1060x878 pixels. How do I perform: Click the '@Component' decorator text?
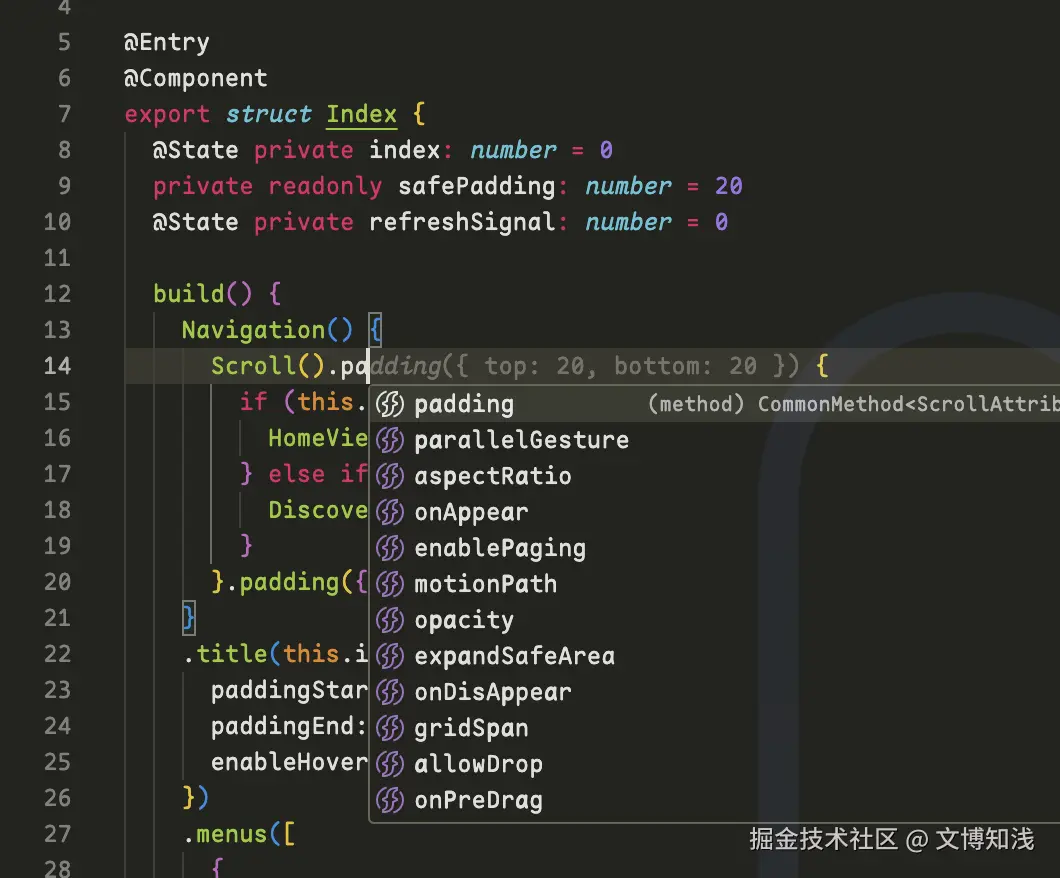(195, 78)
